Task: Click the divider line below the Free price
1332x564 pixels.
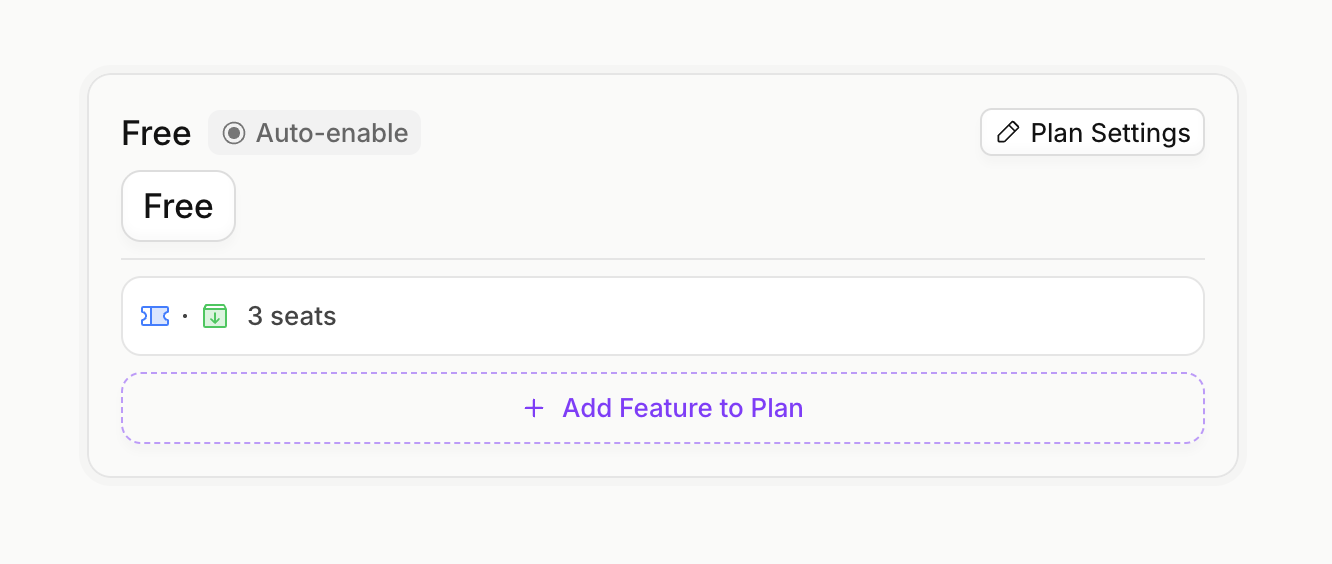Action: tap(662, 259)
